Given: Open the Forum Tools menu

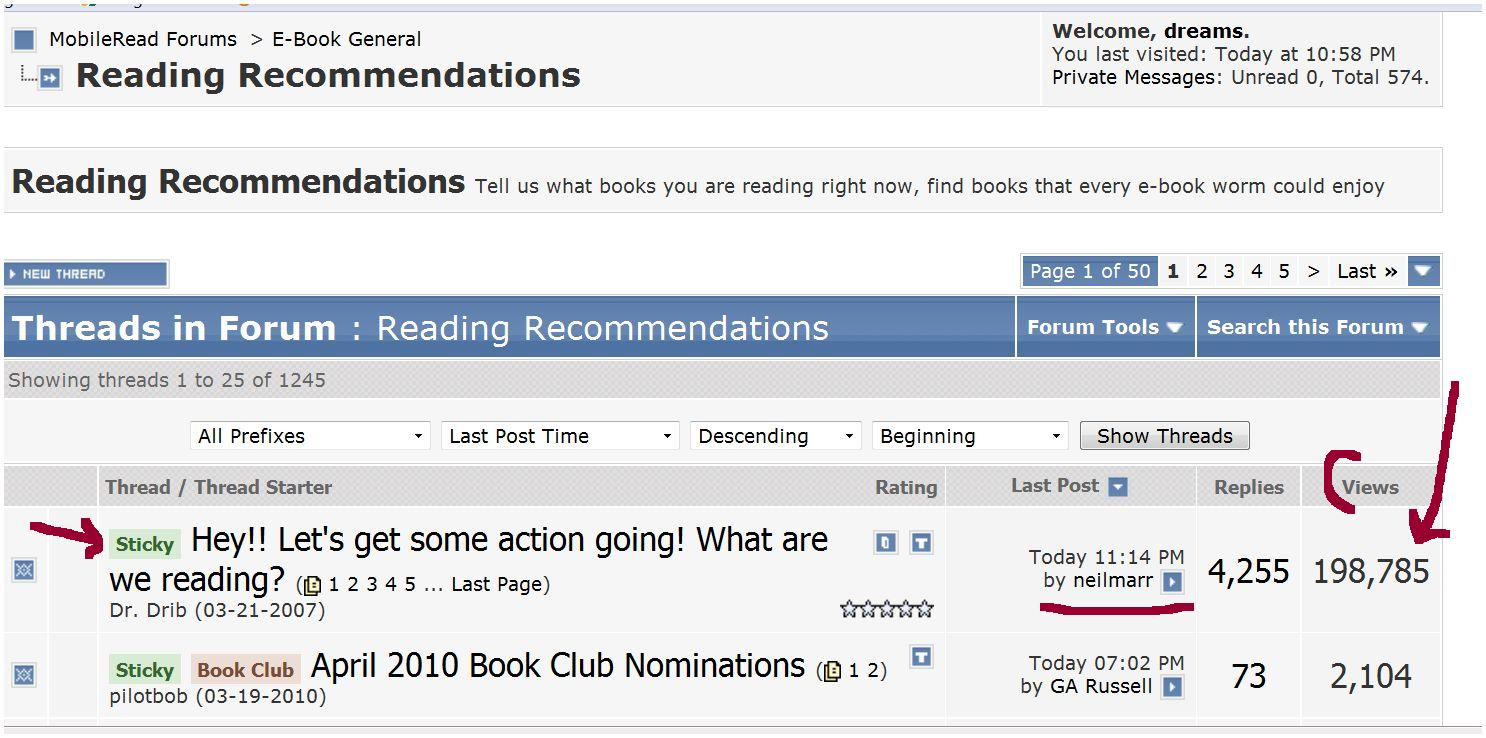Looking at the screenshot, I should point(1104,327).
